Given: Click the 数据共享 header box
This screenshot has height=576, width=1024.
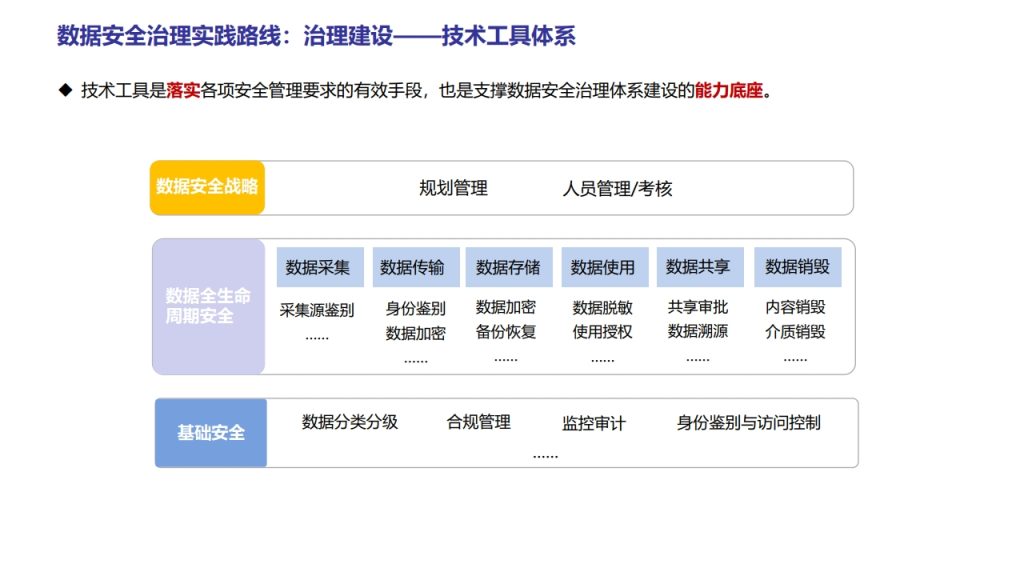Looking at the screenshot, I should pyautogui.click(x=700, y=267).
